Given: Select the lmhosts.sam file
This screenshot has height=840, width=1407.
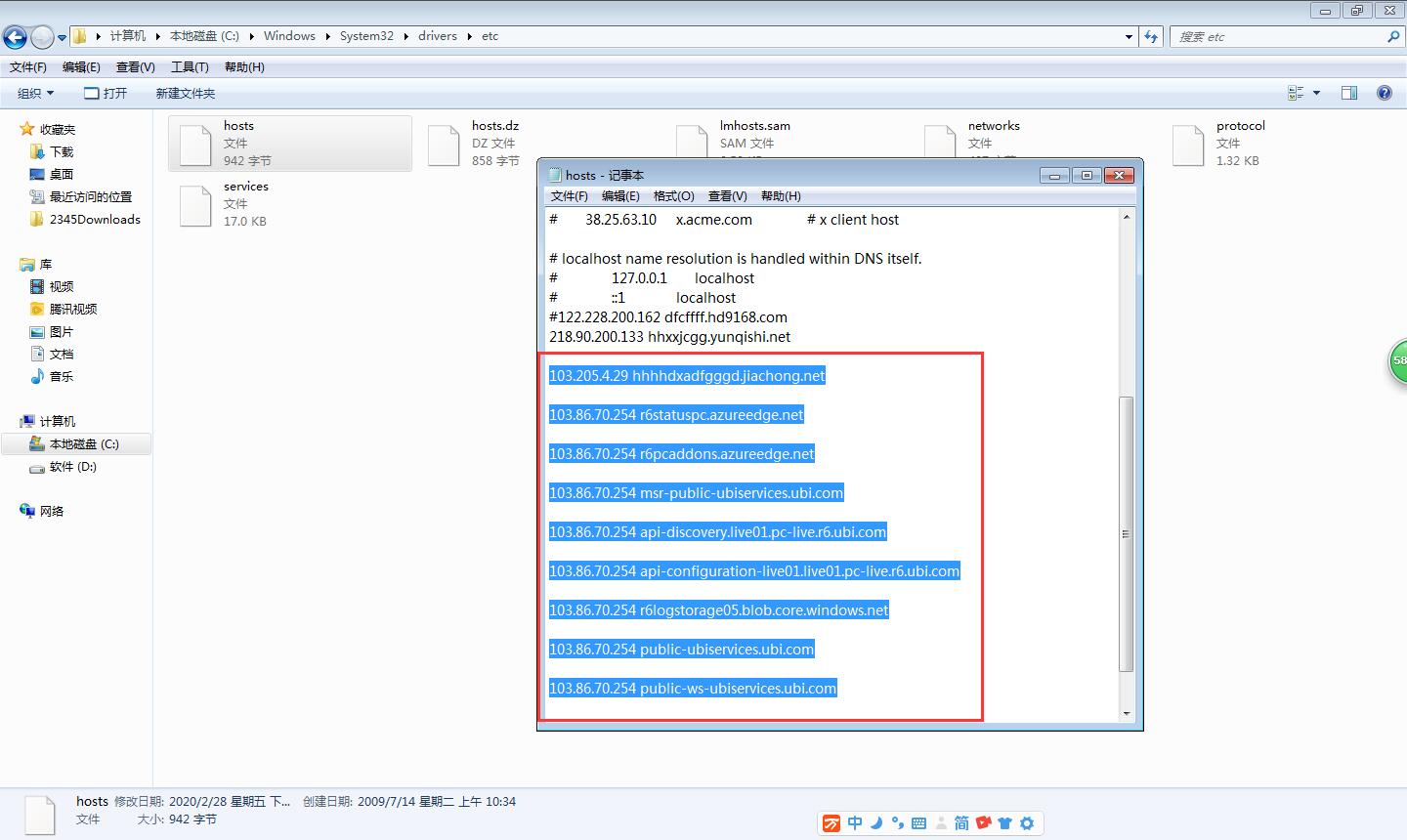Looking at the screenshot, I should click(754, 126).
